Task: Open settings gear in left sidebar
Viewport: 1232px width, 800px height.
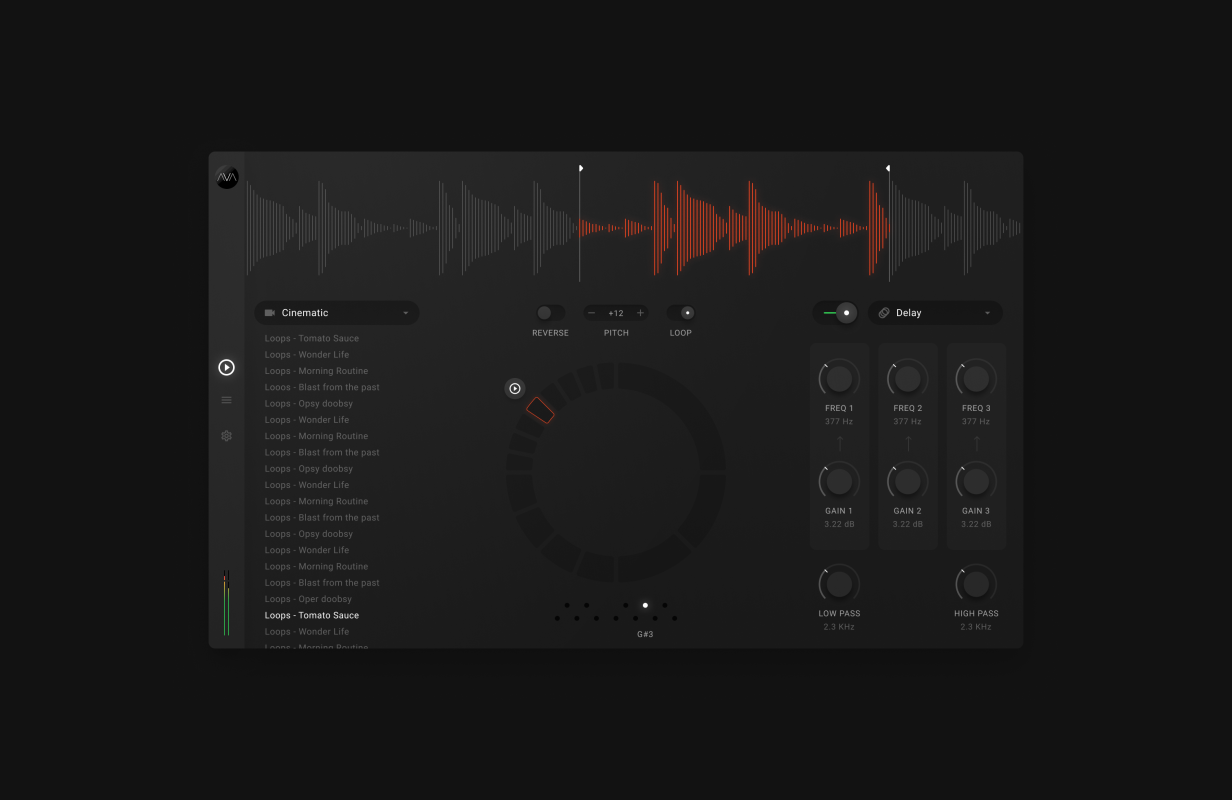Action: coord(226,436)
